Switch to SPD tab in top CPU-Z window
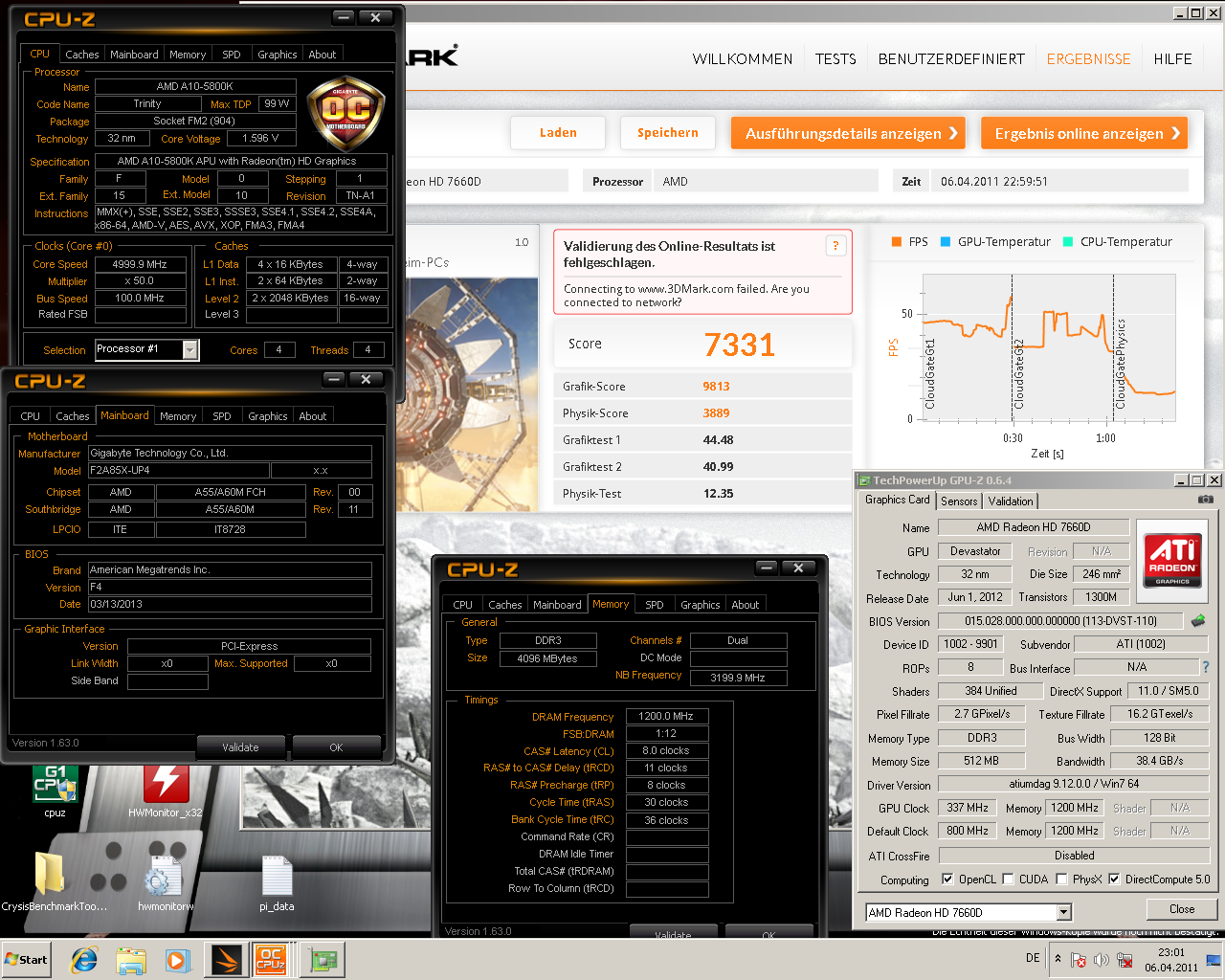Viewport: 1225px width, 980px height. pos(232,55)
